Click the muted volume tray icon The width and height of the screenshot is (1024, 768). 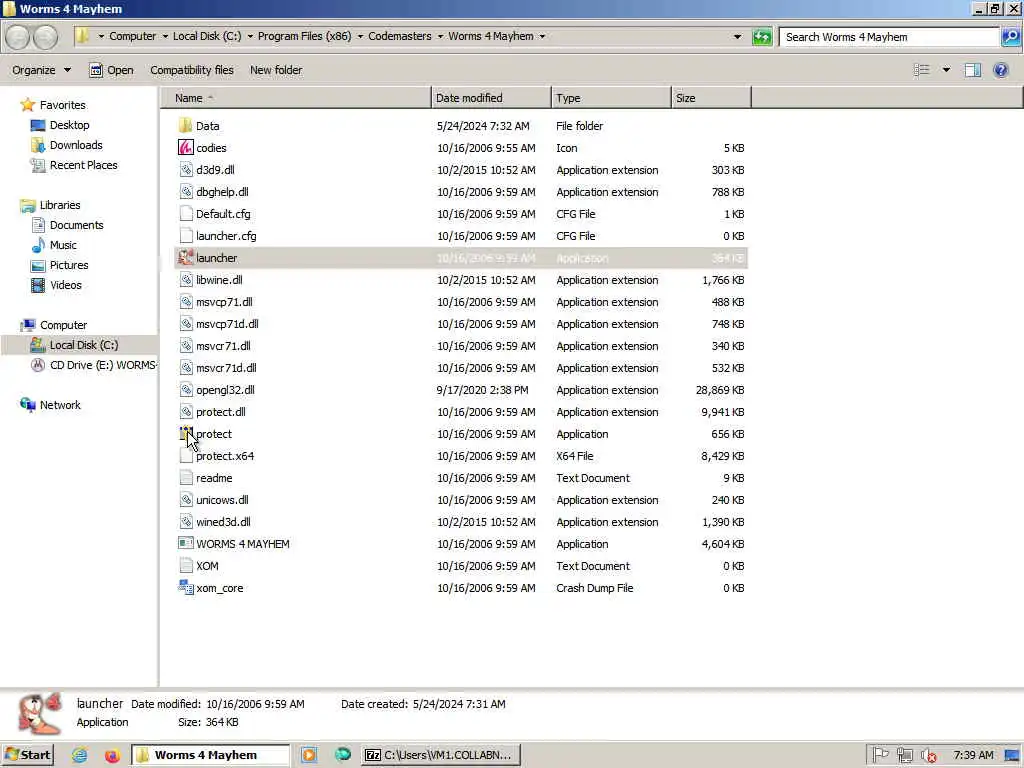928,755
